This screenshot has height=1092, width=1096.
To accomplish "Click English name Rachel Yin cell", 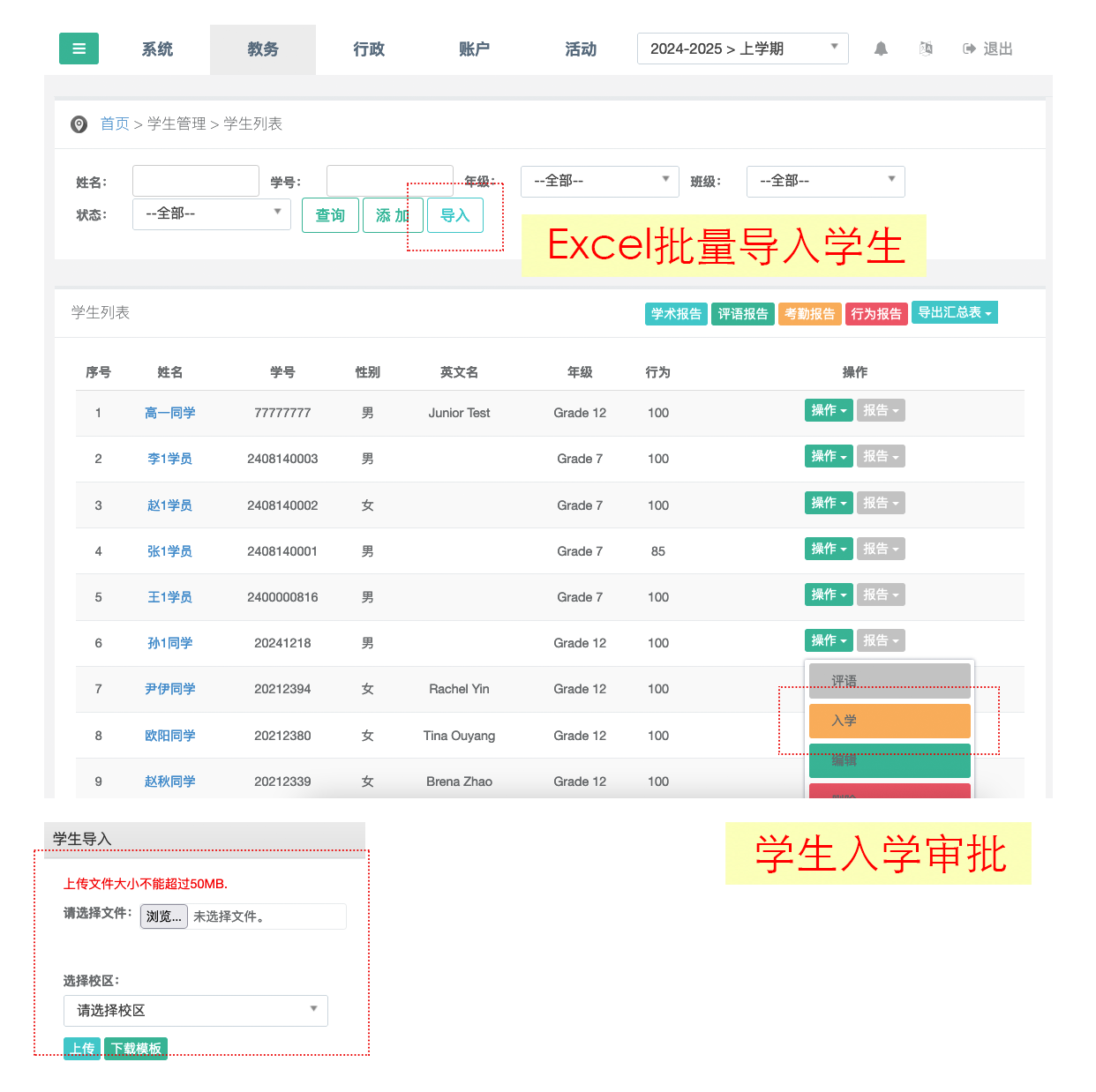I will [x=459, y=689].
